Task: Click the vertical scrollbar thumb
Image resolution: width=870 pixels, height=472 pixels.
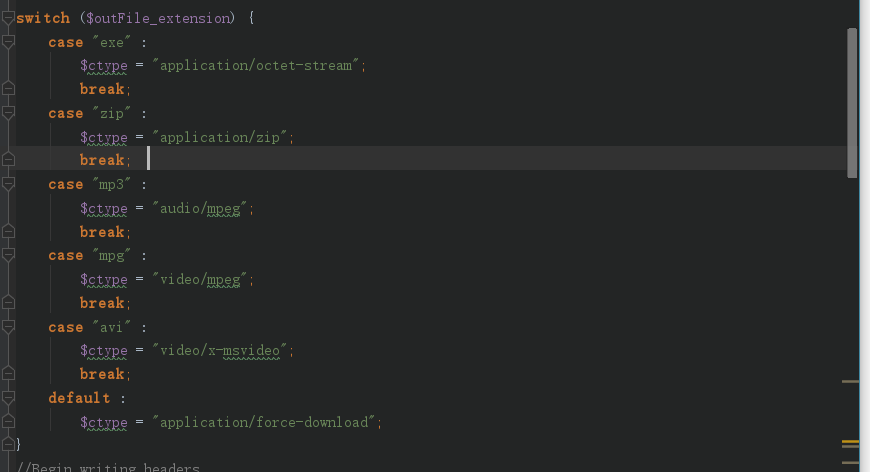Action: pos(852,102)
